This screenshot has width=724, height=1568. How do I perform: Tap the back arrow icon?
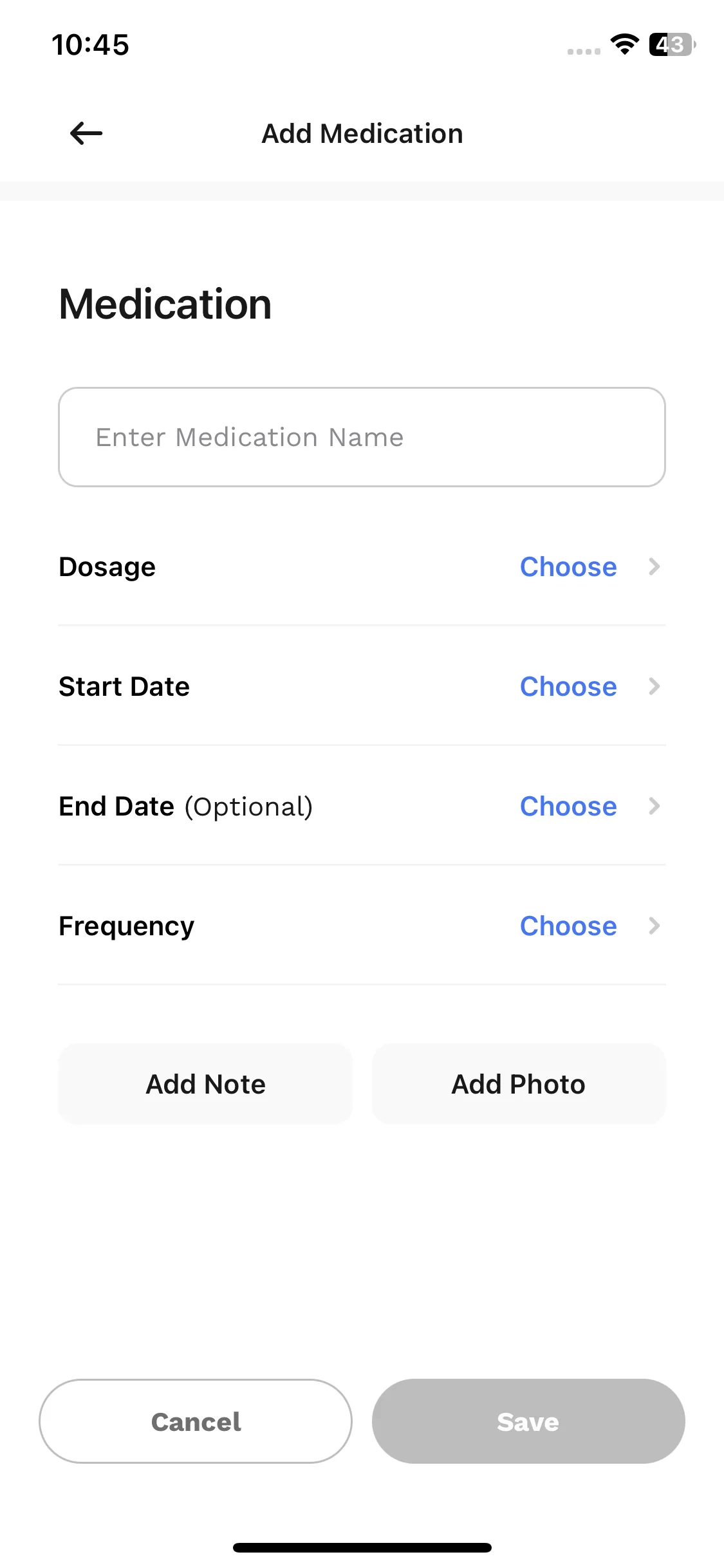[x=86, y=134]
